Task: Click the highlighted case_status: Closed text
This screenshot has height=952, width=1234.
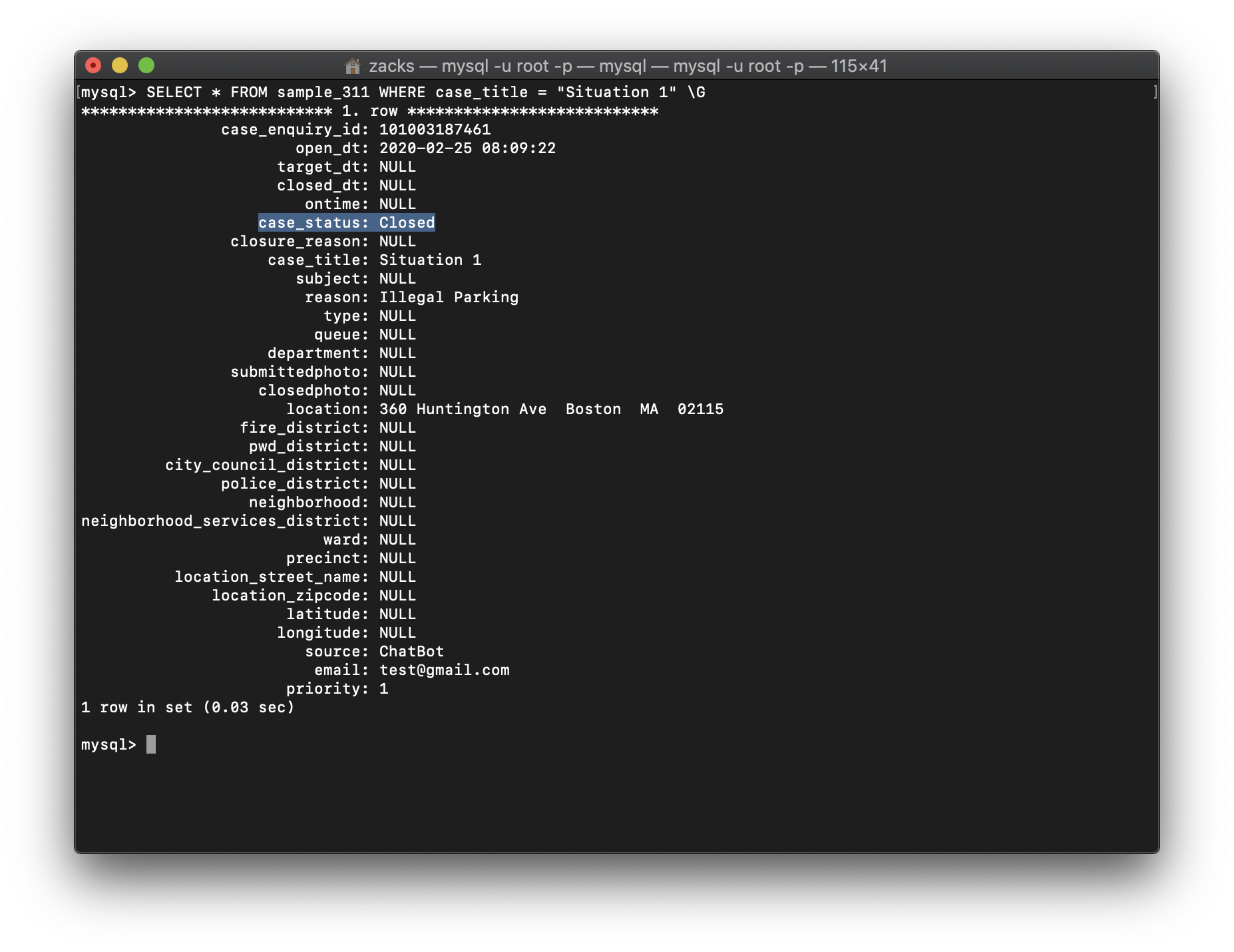Action: tap(347, 223)
